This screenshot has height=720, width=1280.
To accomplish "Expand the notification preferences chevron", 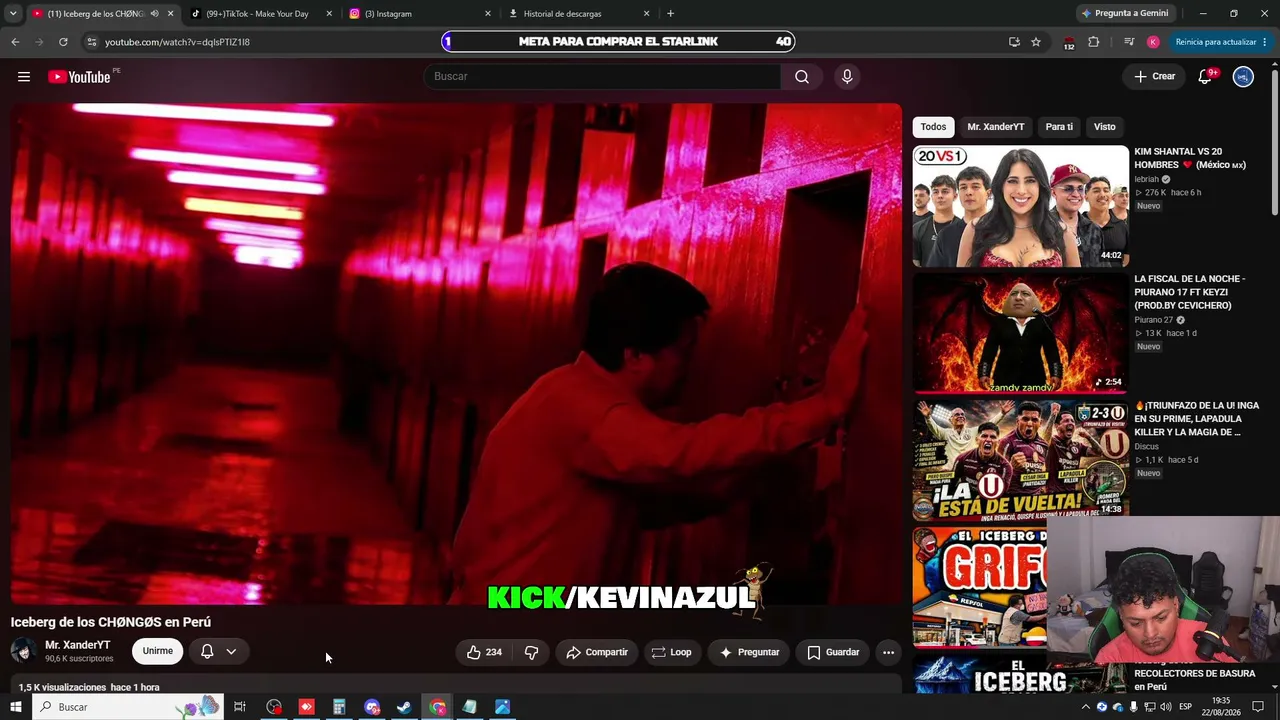I will [x=231, y=652].
